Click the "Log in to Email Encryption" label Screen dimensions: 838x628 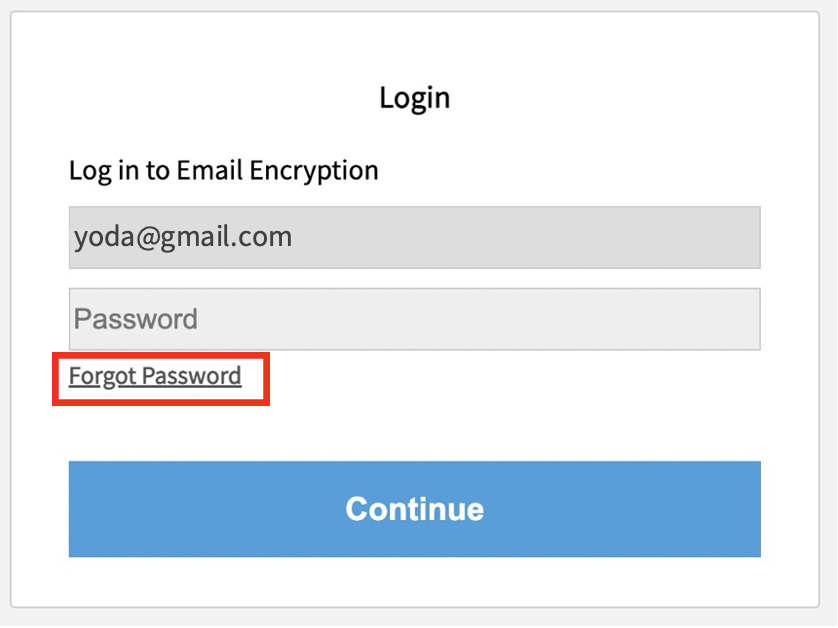point(223,171)
